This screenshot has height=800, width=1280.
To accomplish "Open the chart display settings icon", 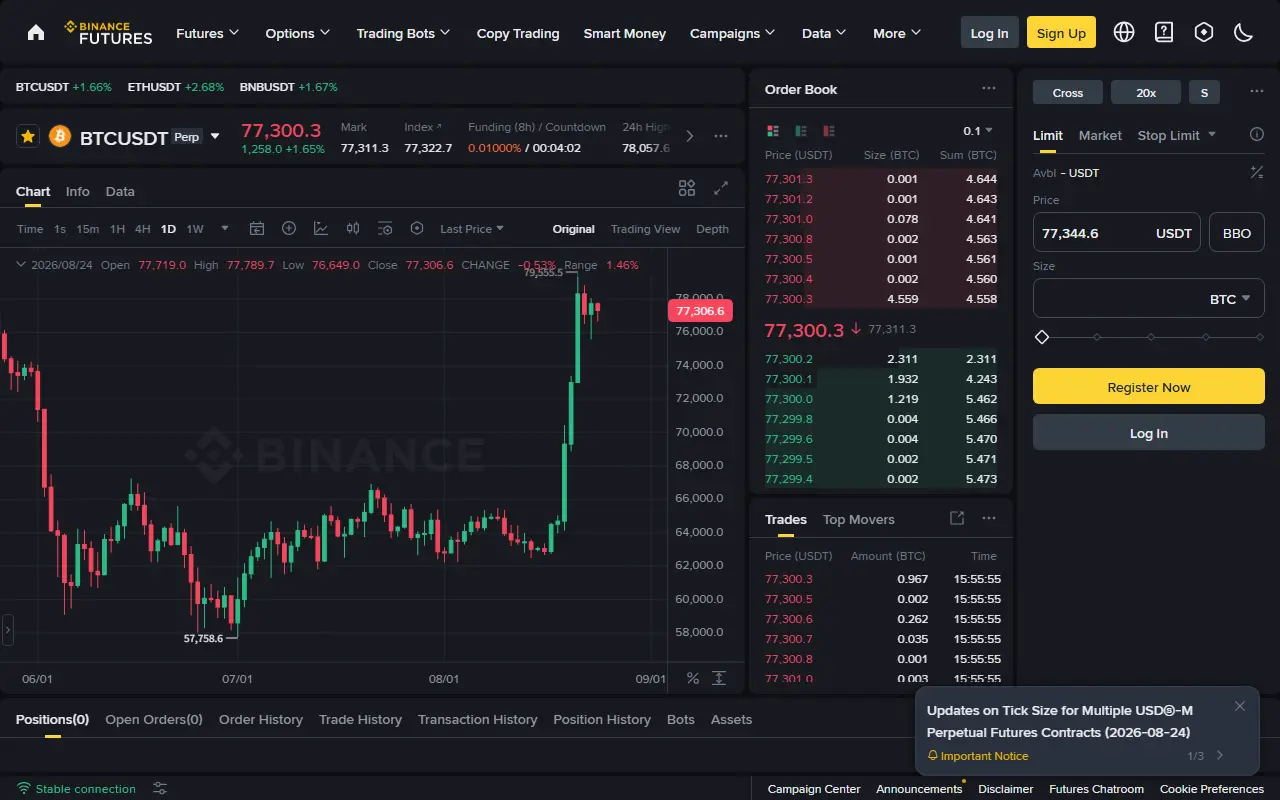I will [x=385, y=228].
